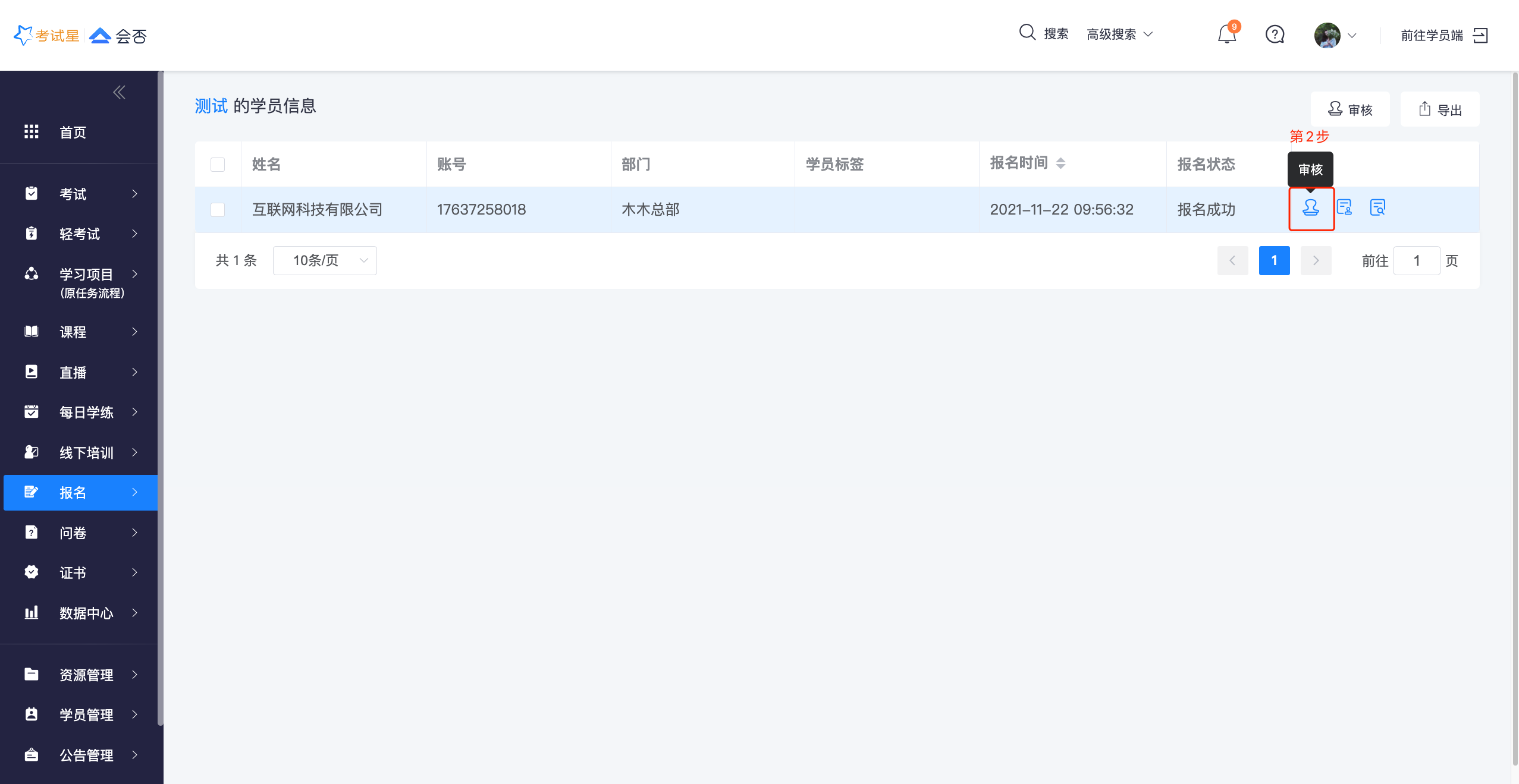Click the third row action icon
The height and width of the screenshot is (784, 1519).
coord(1377,207)
